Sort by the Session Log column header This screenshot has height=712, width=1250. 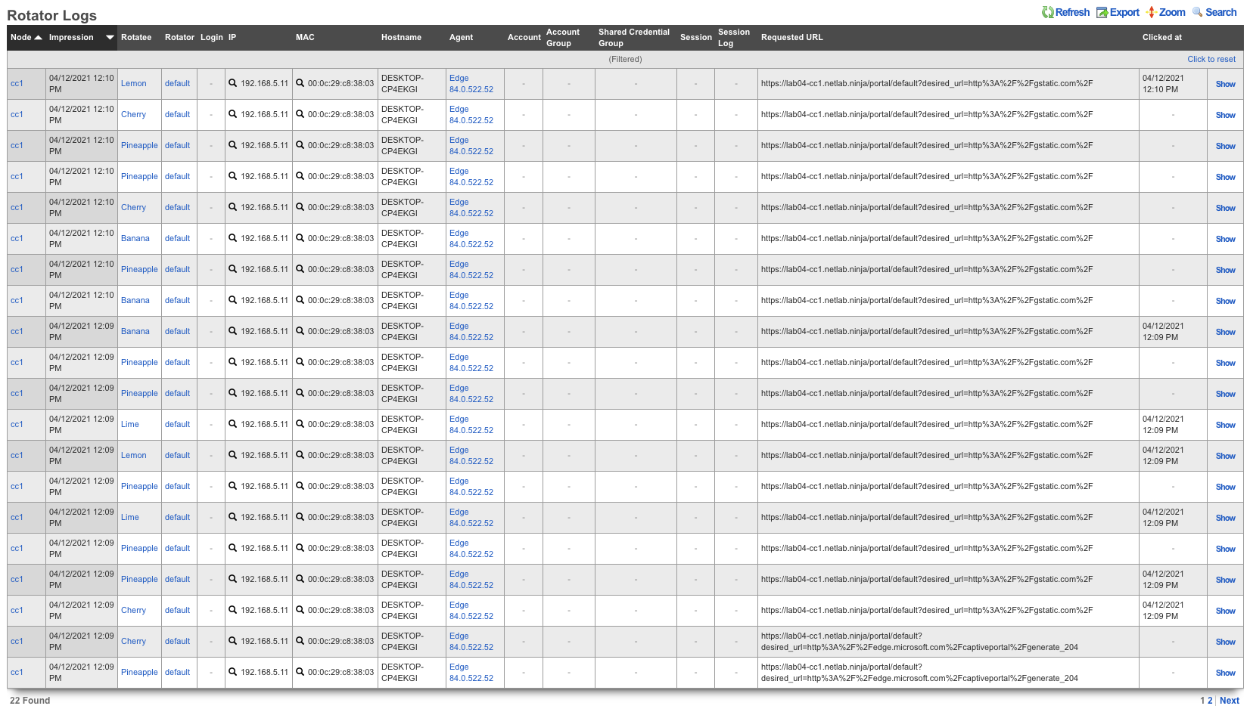[734, 38]
